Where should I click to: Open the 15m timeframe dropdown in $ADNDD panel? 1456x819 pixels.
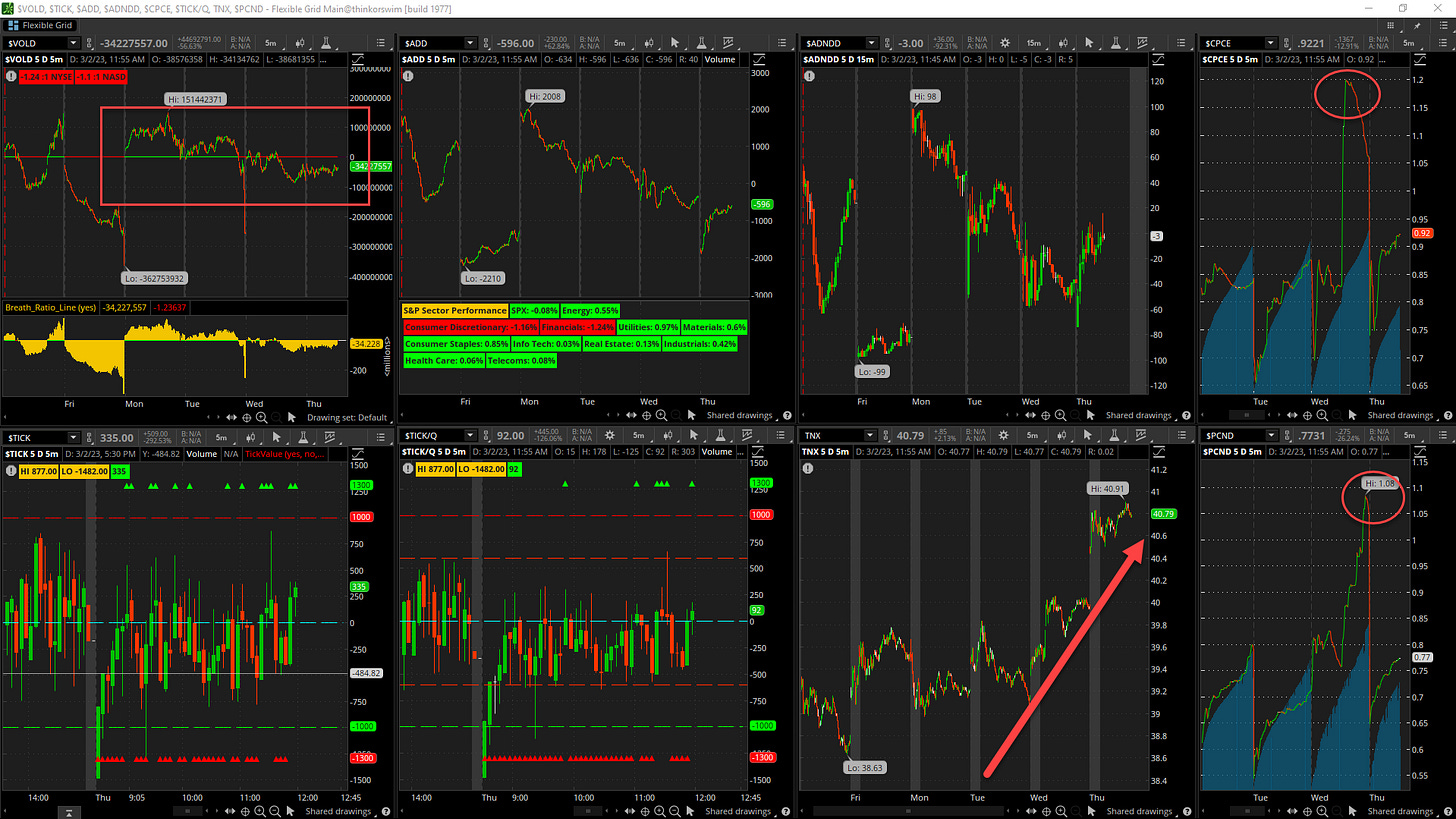[1034, 43]
